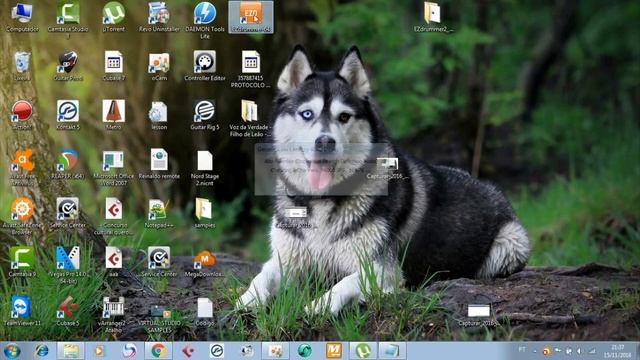Click the green globe taskbar icon
This screenshot has height=360, width=640.
click(304, 351)
